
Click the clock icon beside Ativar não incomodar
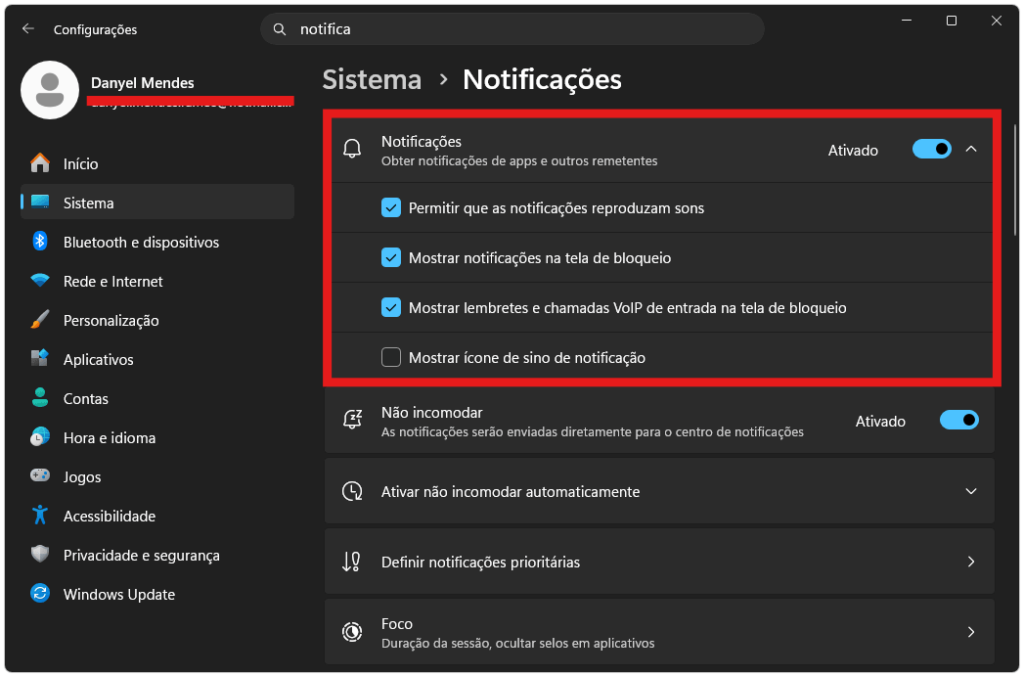(x=353, y=491)
